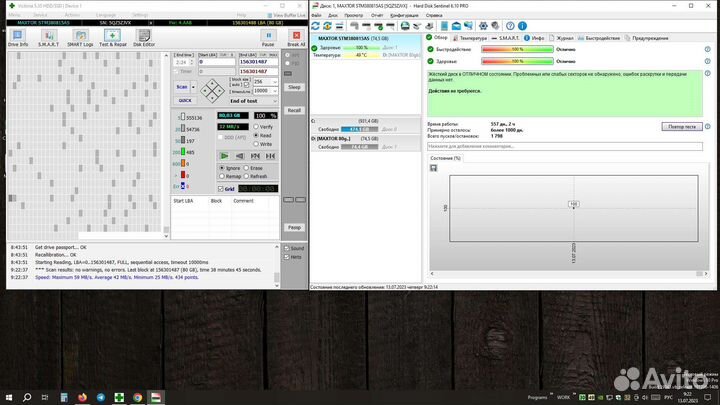Select the Refresh radio button

(x=247, y=176)
